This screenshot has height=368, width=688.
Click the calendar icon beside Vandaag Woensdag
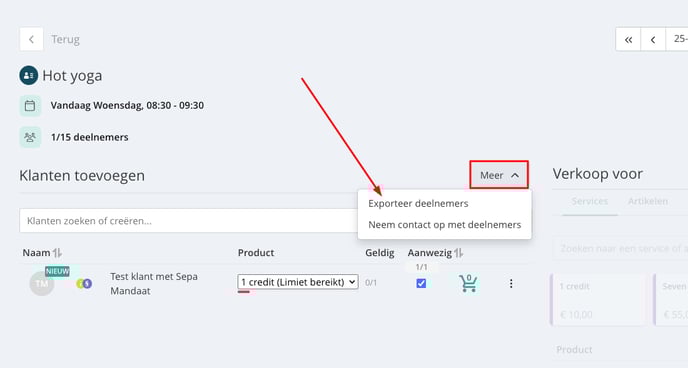point(30,106)
